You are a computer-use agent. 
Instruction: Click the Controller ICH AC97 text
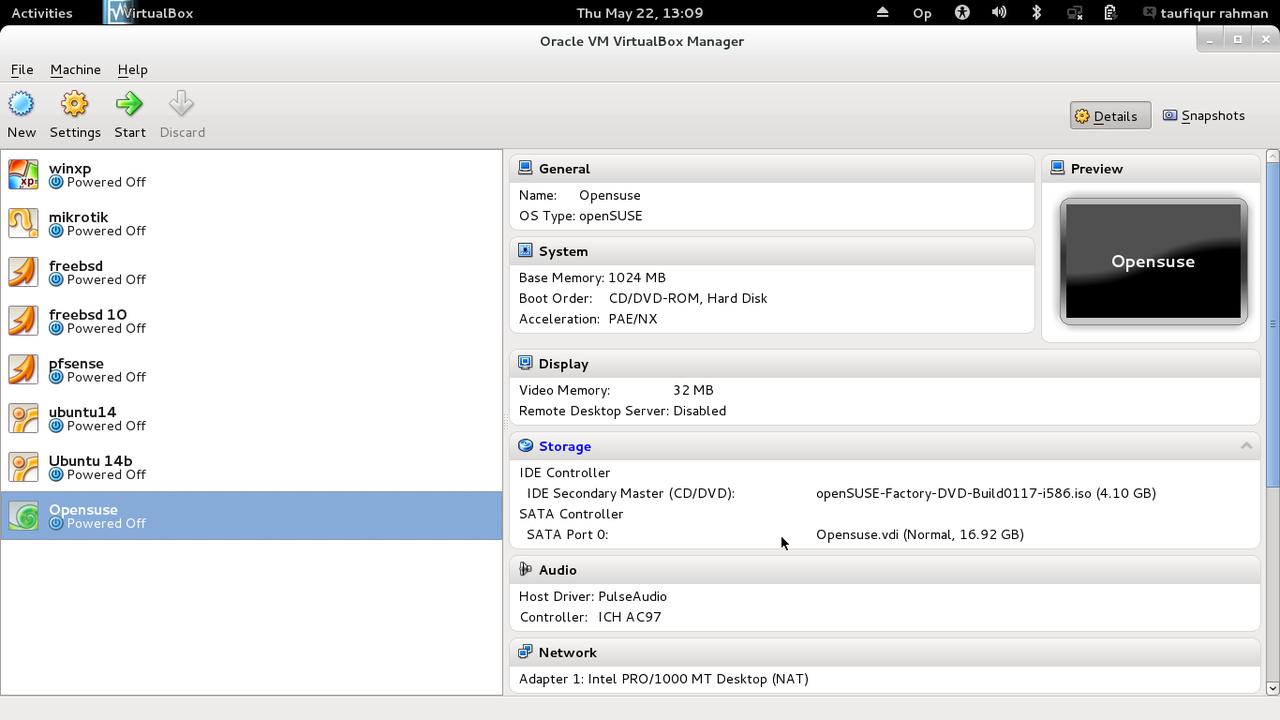click(x=590, y=617)
